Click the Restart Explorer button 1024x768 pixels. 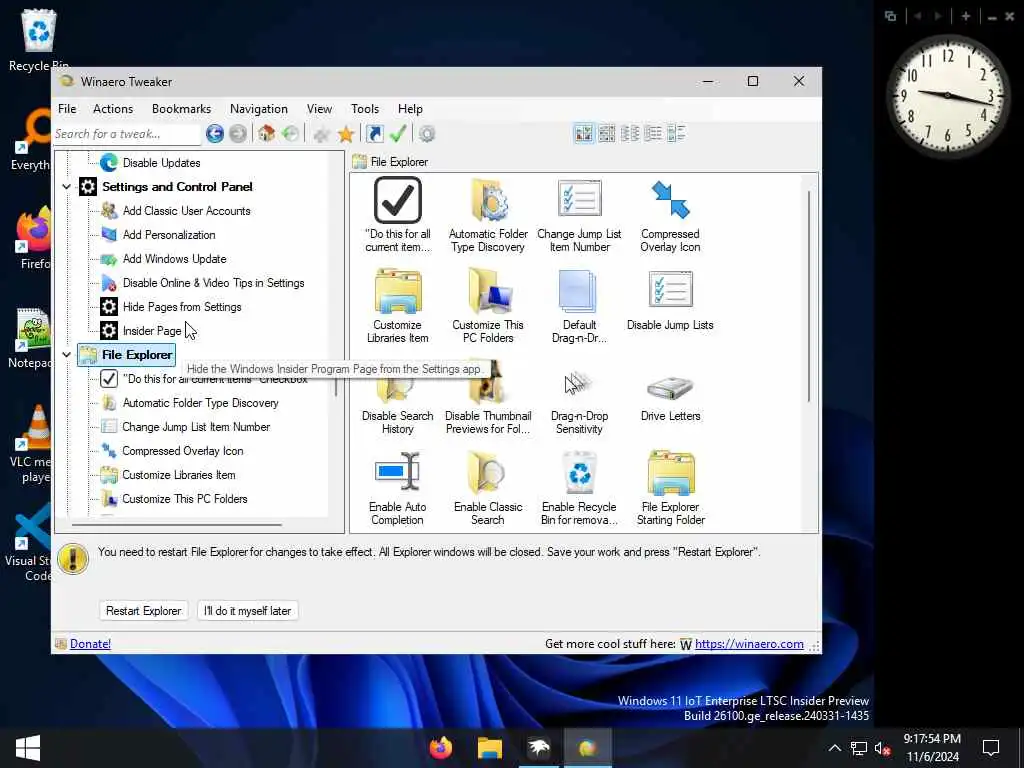click(144, 611)
